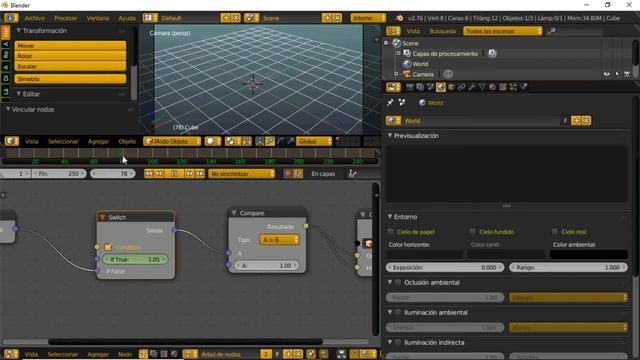640x360 pixels.
Task: Click the Escalar button
Action: 70,66
